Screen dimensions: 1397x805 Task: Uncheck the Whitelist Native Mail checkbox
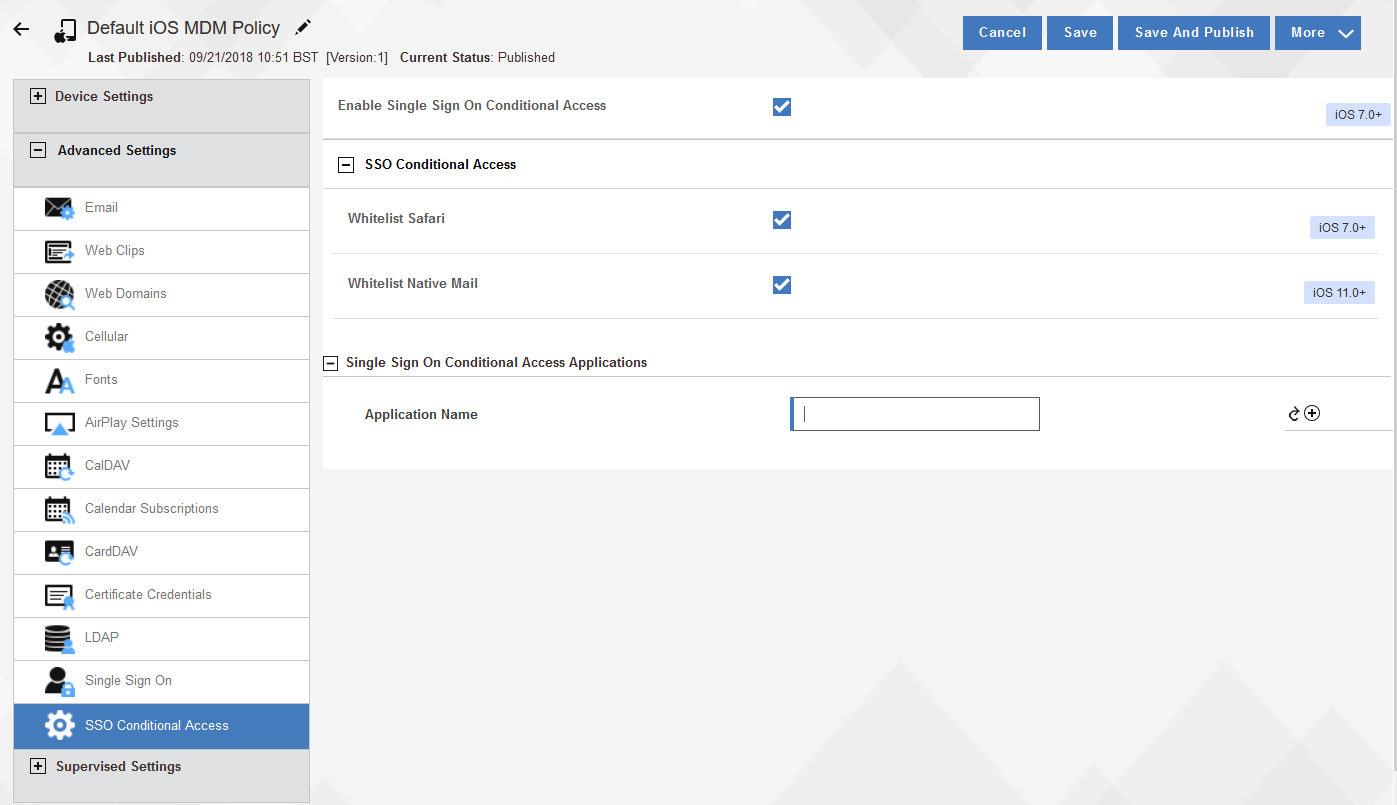(x=782, y=284)
